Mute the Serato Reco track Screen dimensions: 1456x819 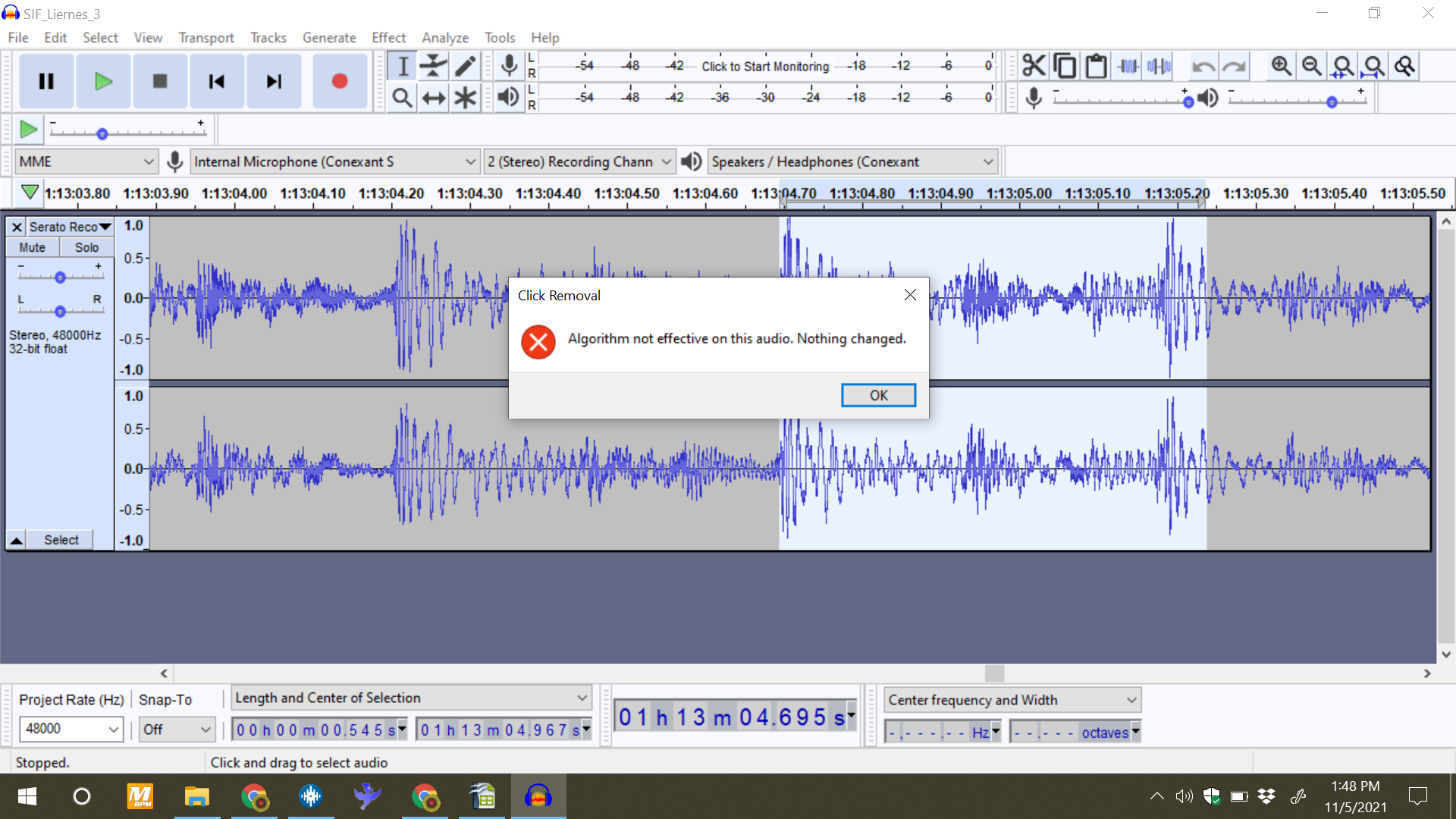point(32,246)
